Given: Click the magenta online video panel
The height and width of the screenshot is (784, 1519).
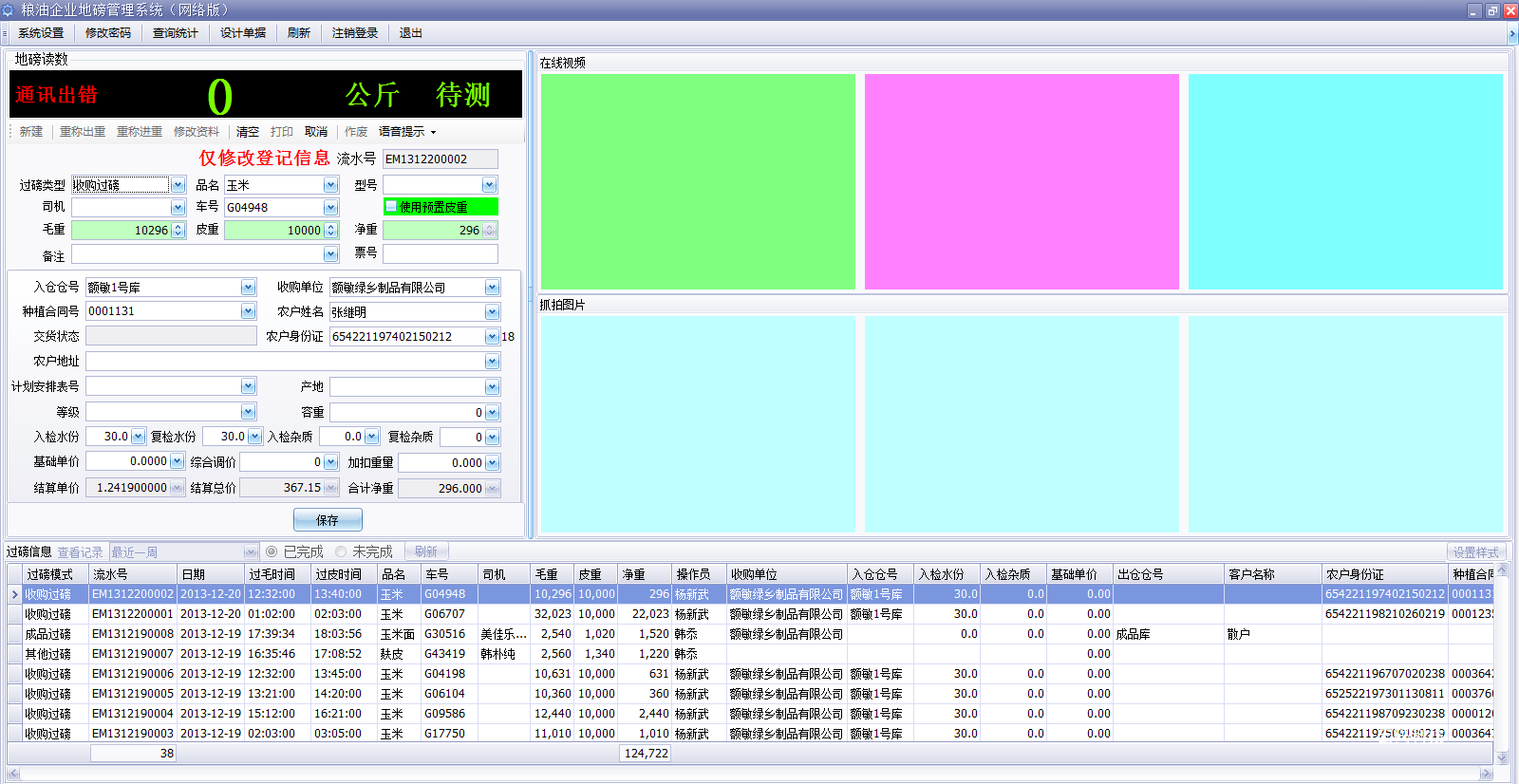Looking at the screenshot, I should point(1022,181).
